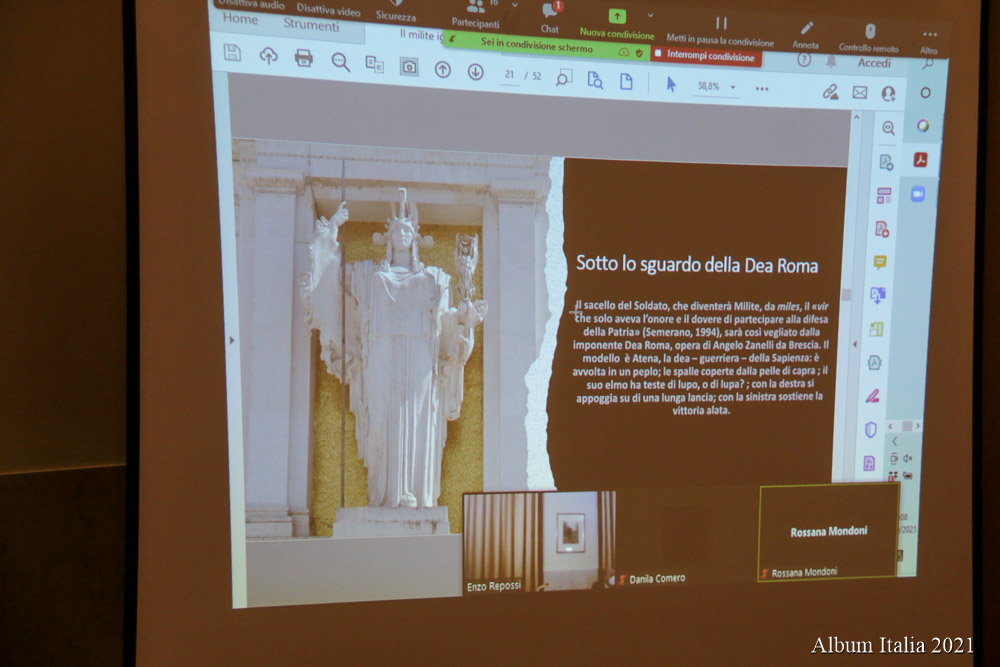Open Zoom Altro more options menu
The height and width of the screenshot is (667, 1000).
click(x=929, y=41)
